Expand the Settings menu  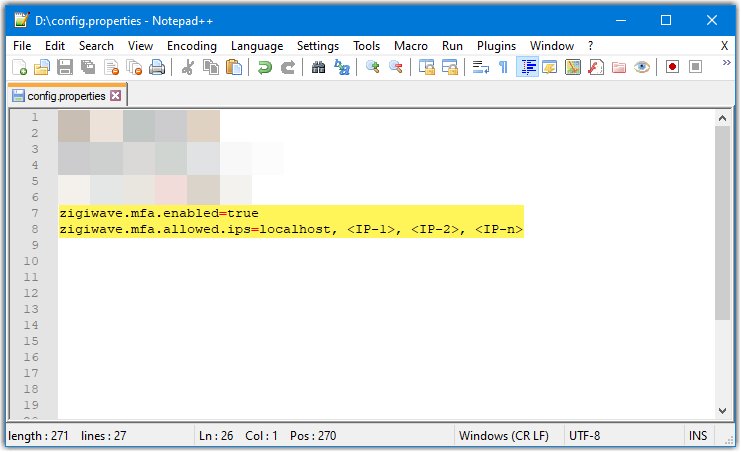318,46
